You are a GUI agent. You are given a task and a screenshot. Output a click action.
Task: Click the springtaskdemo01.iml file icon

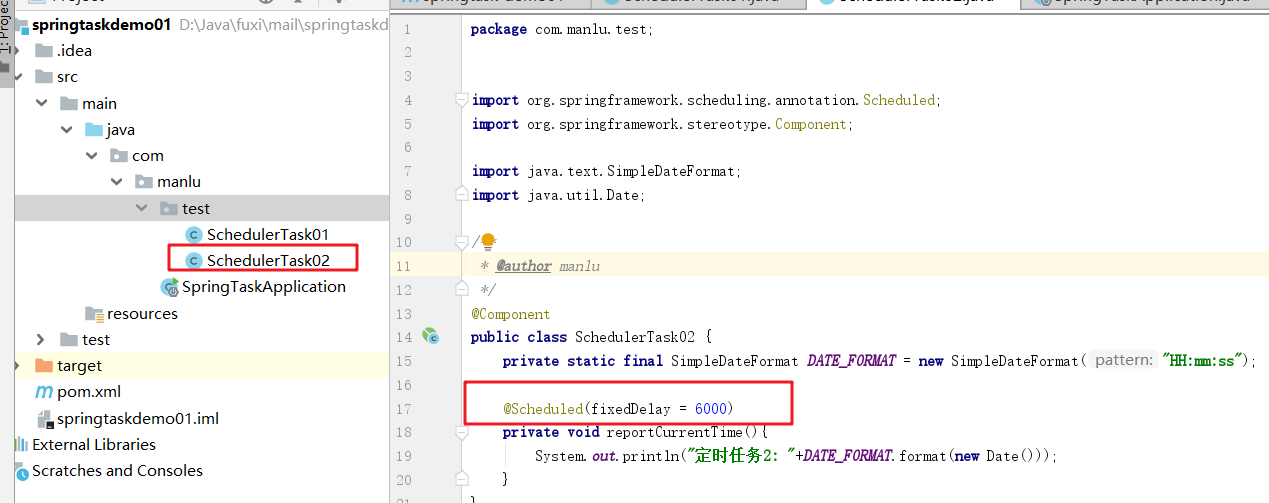(x=44, y=419)
